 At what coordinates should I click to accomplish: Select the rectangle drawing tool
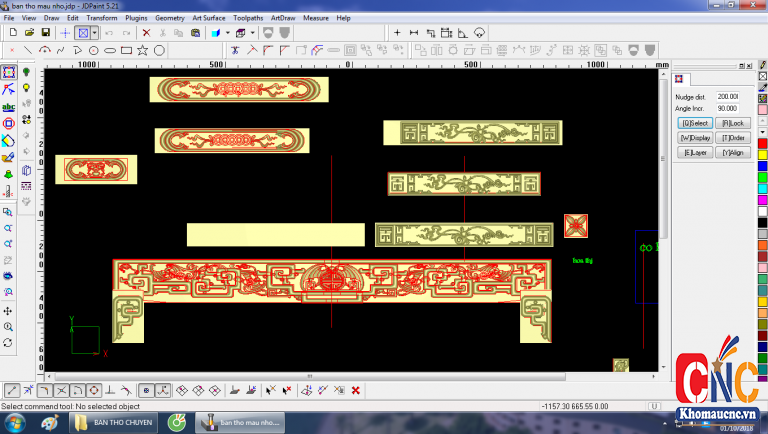tap(126, 50)
